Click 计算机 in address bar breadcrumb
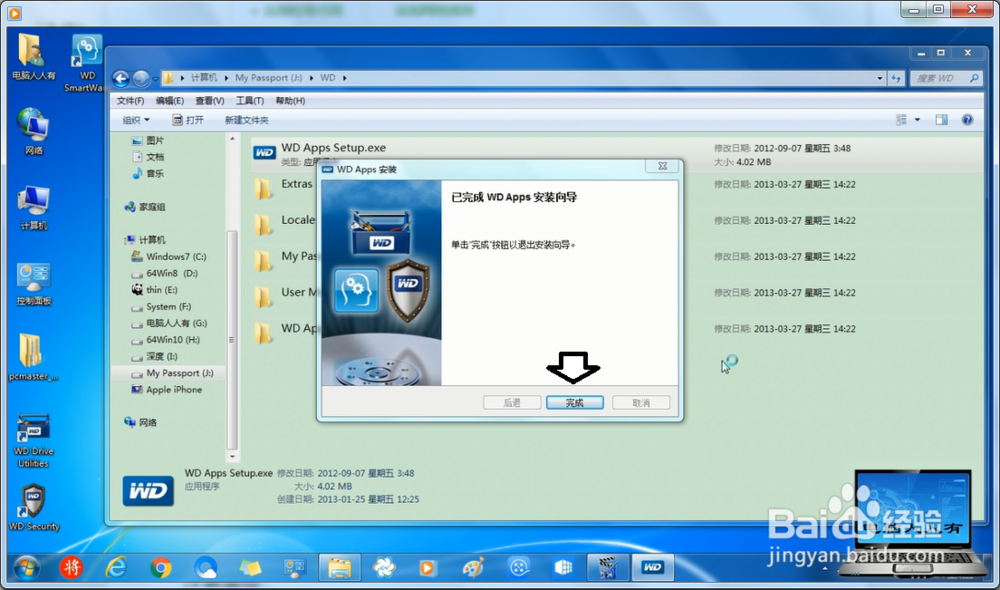The height and width of the screenshot is (590, 1000). pyautogui.click(x=204, y=78)
